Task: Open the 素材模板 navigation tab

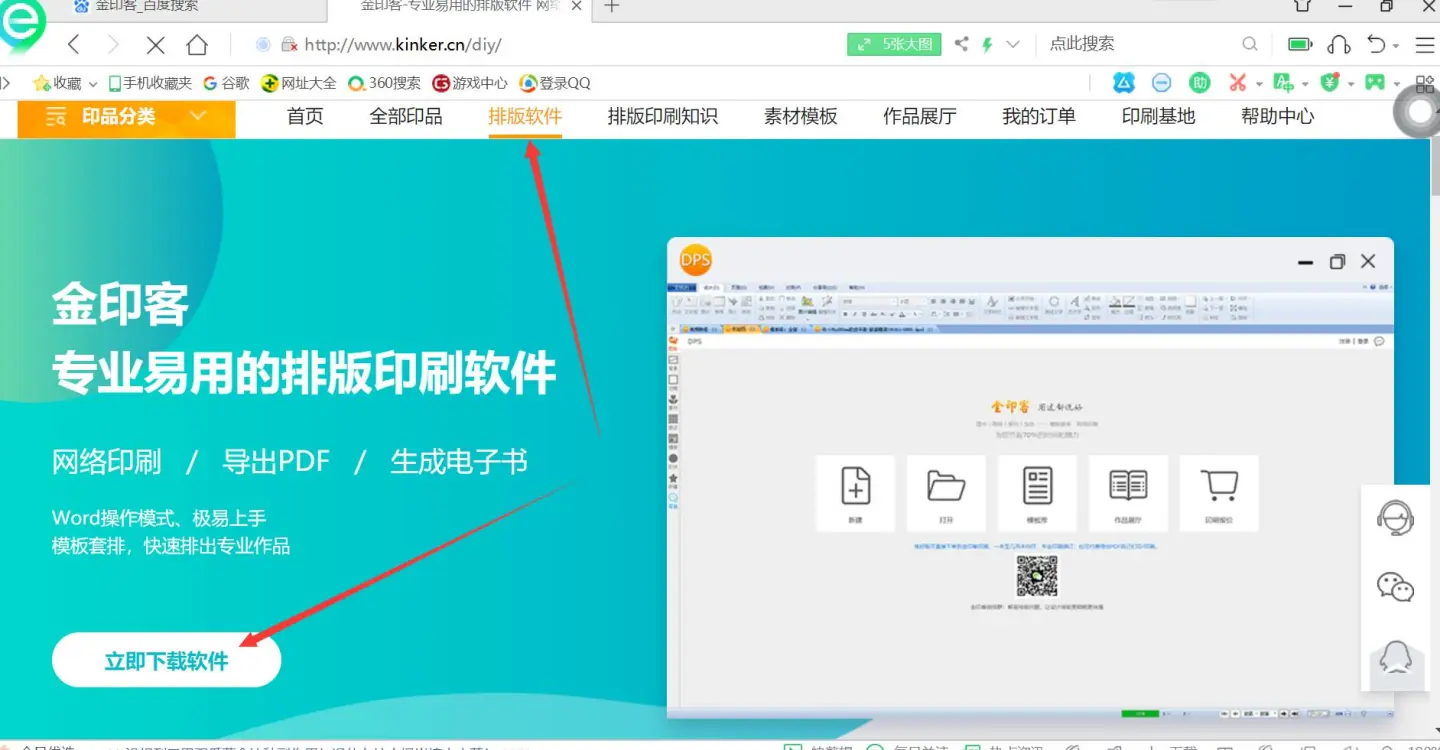Action: click(800, 117)
